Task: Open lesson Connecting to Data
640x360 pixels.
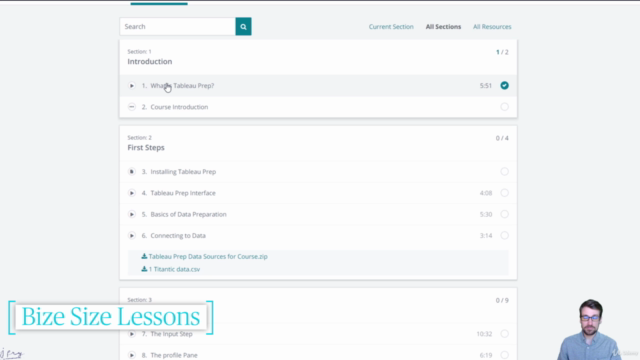Action: click(178, 236)
